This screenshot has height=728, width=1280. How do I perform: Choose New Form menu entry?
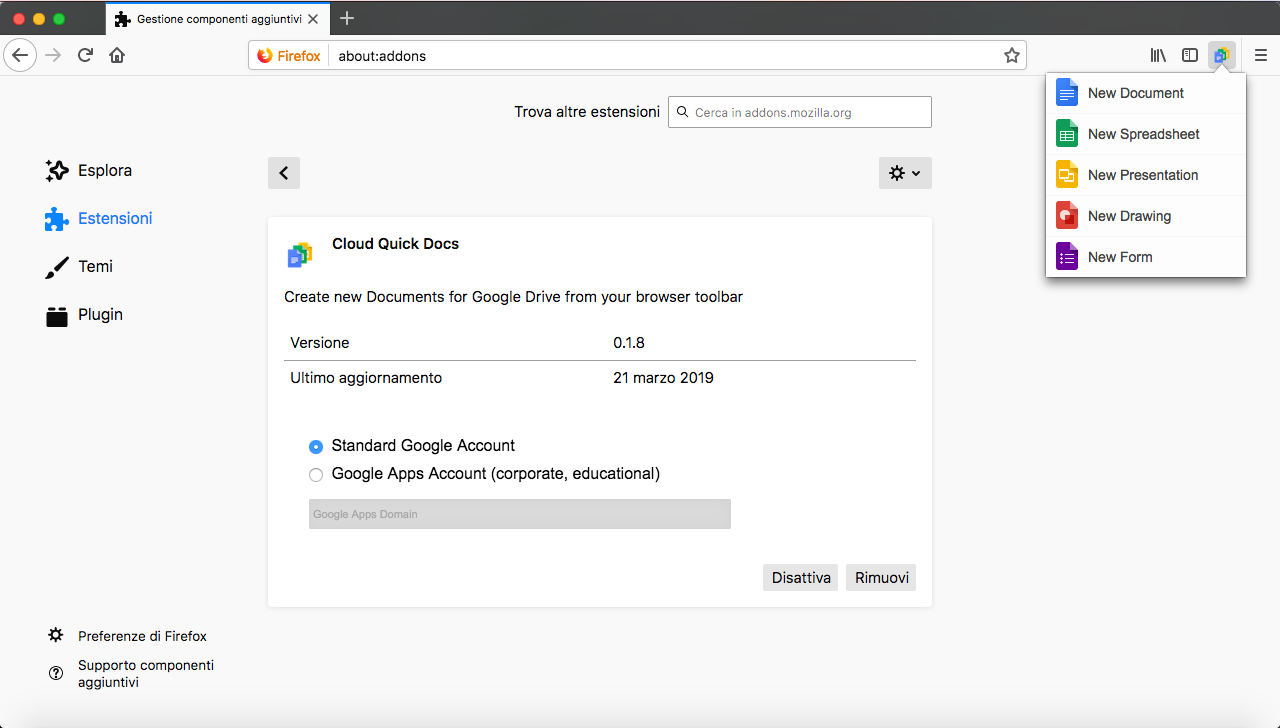pyautogui.click(x=1146, y=257)
